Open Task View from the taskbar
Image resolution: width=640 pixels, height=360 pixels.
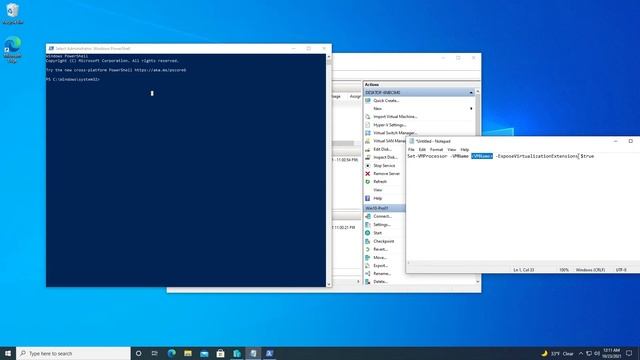pos(155,353)
